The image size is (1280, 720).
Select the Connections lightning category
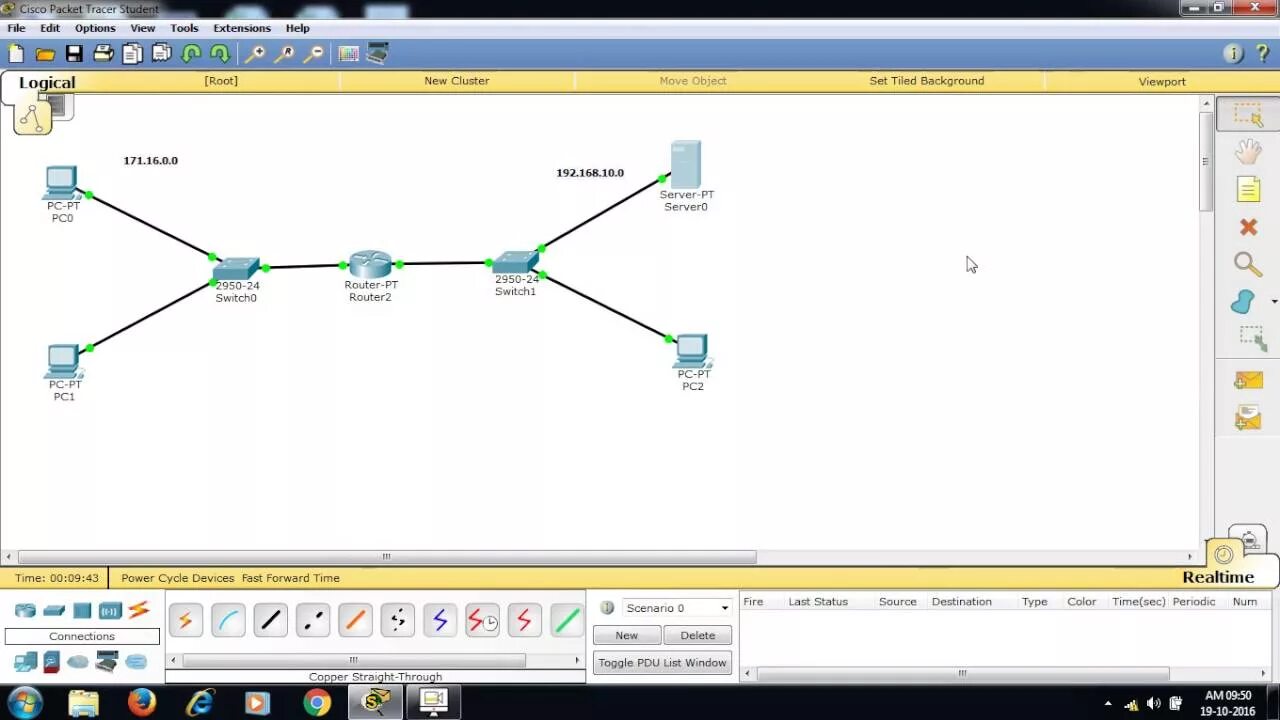click(x=139, y=609)
